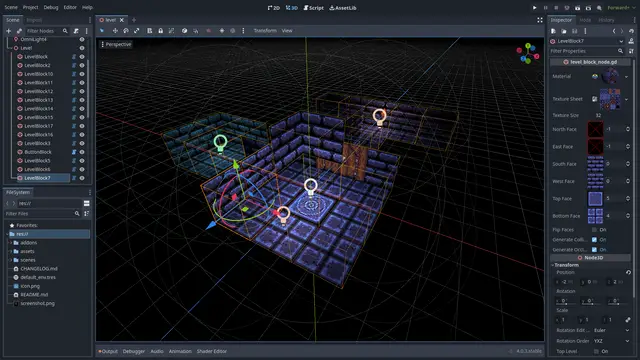The image size is (640, 360).
Task: Toggle scale link chain icon
Action: point(628,320)
